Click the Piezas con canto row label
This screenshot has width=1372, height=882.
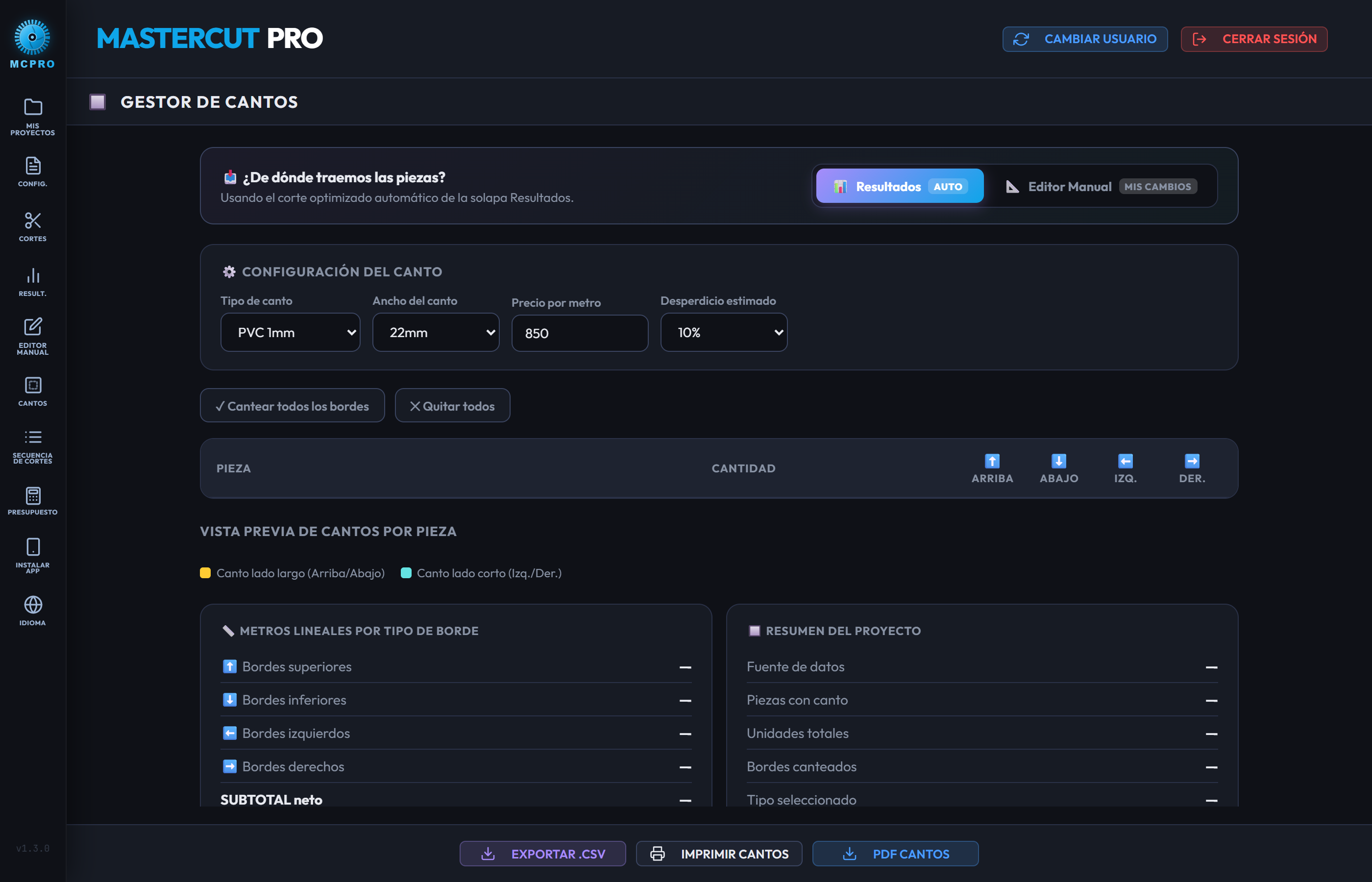point(797,700)
